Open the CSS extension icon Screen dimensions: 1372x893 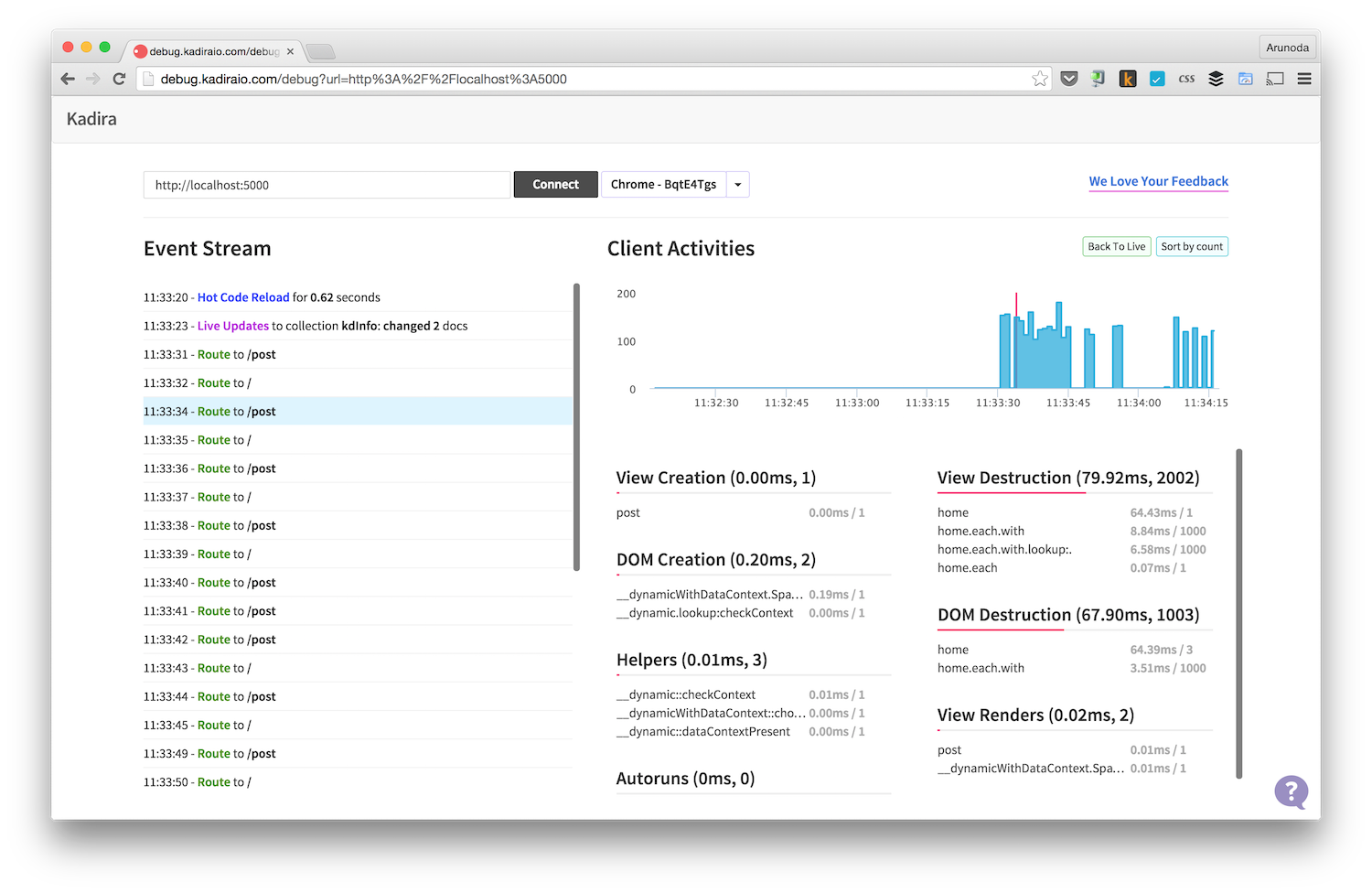(1186, 79)
